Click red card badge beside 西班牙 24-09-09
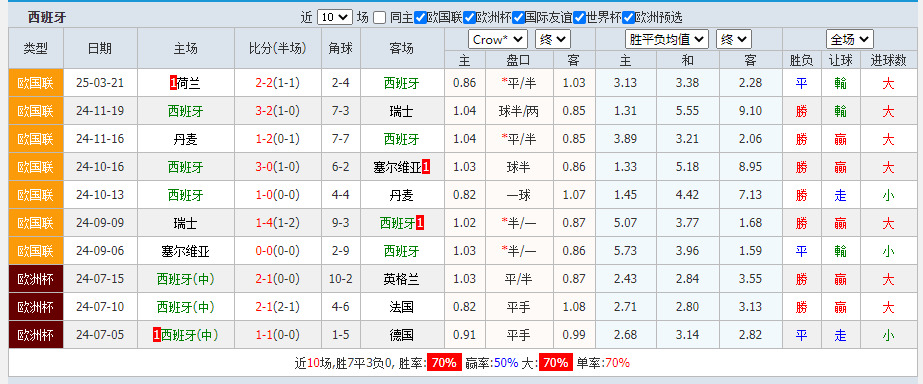Viewport: 923px width, 384px height. [420, 223]
